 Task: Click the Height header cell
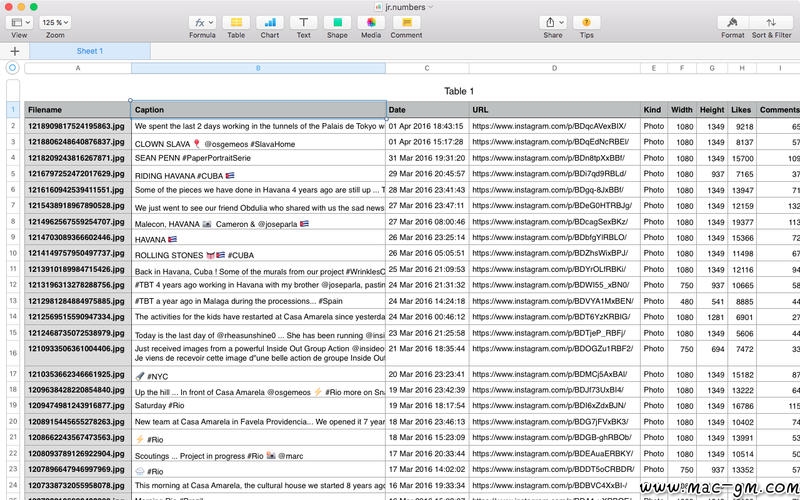(712, 110)
